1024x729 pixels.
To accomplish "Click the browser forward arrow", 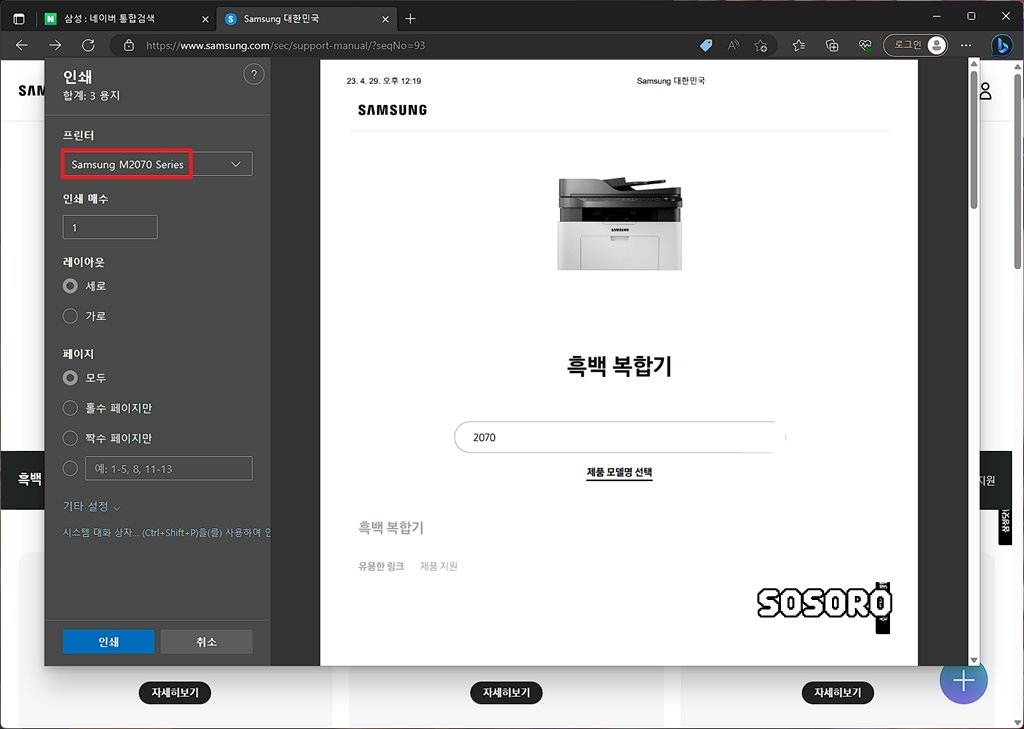I will point(55,45).
